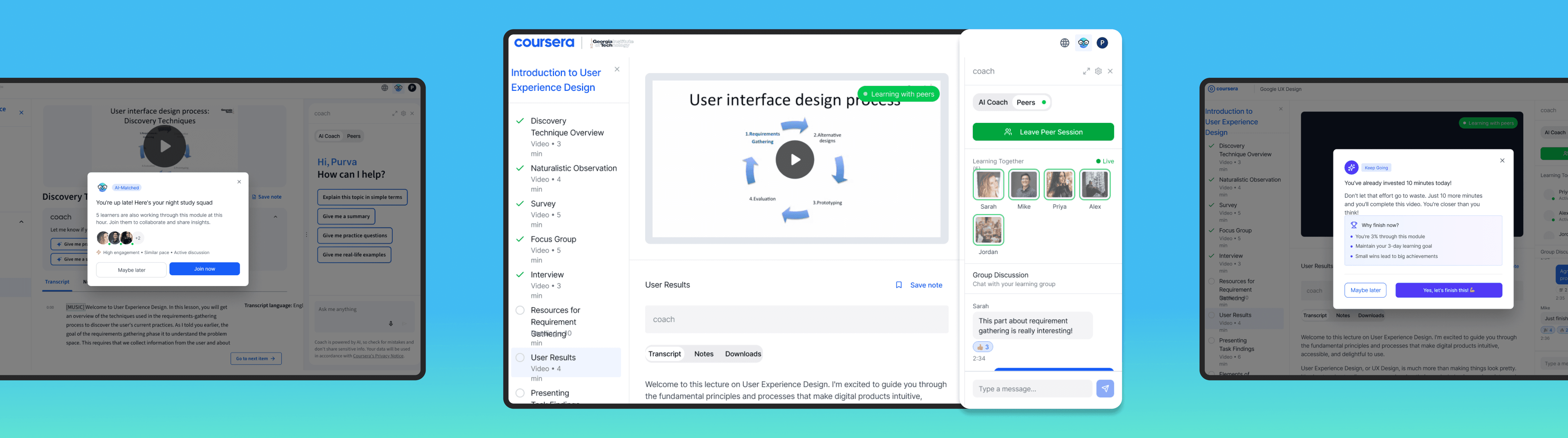This screenshot has width=1568, height=438.
Task: Collapse the left sidebar section chevron
Action: pos(21,222)
